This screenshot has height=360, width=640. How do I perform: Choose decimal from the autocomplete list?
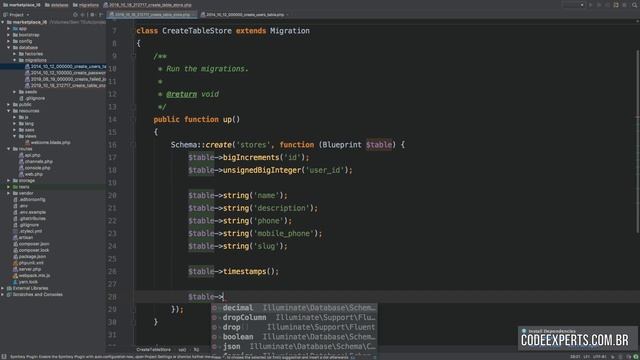click(x=294, y=308)
